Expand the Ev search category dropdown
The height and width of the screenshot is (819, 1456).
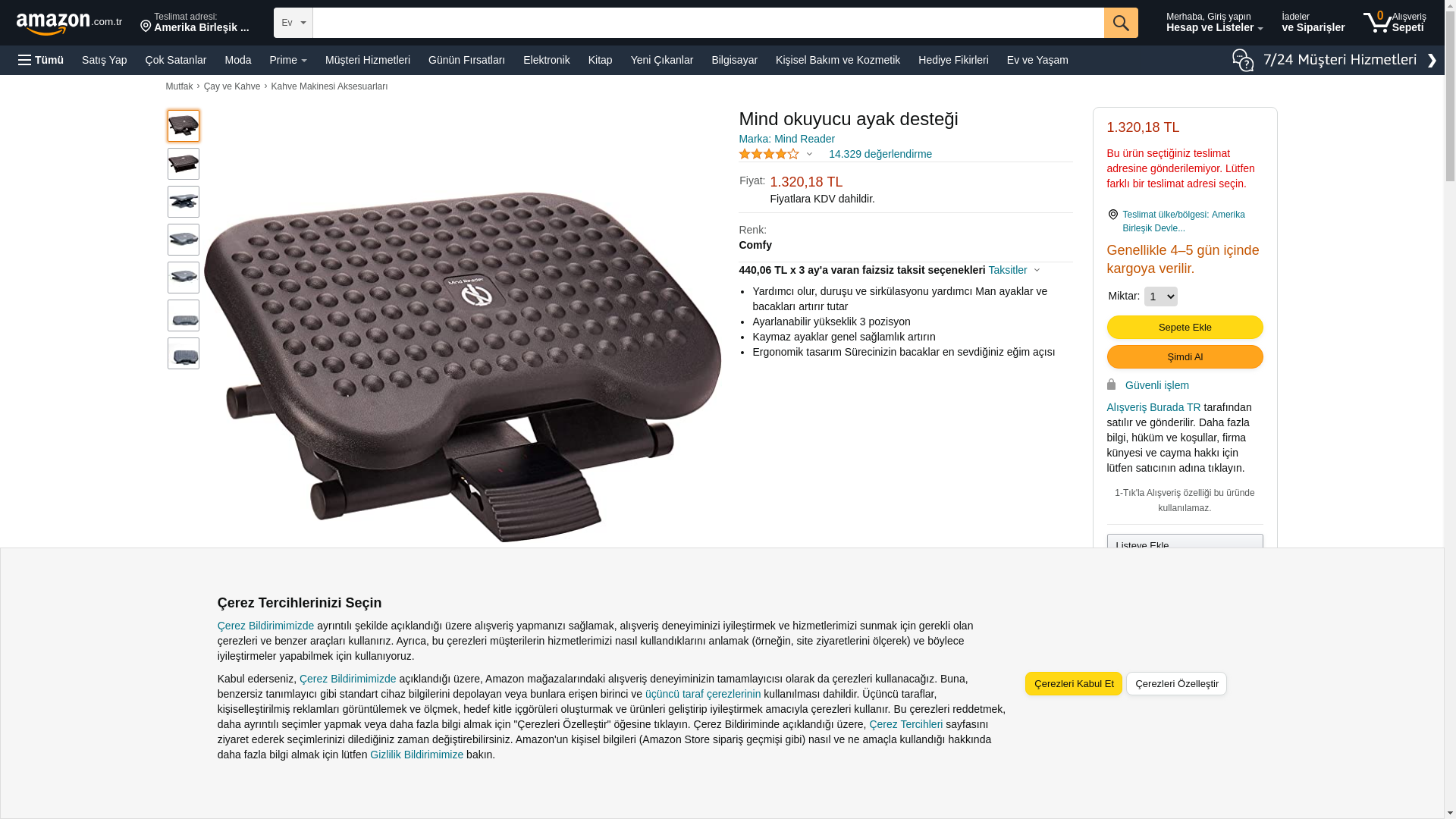(x=293, y=23)
